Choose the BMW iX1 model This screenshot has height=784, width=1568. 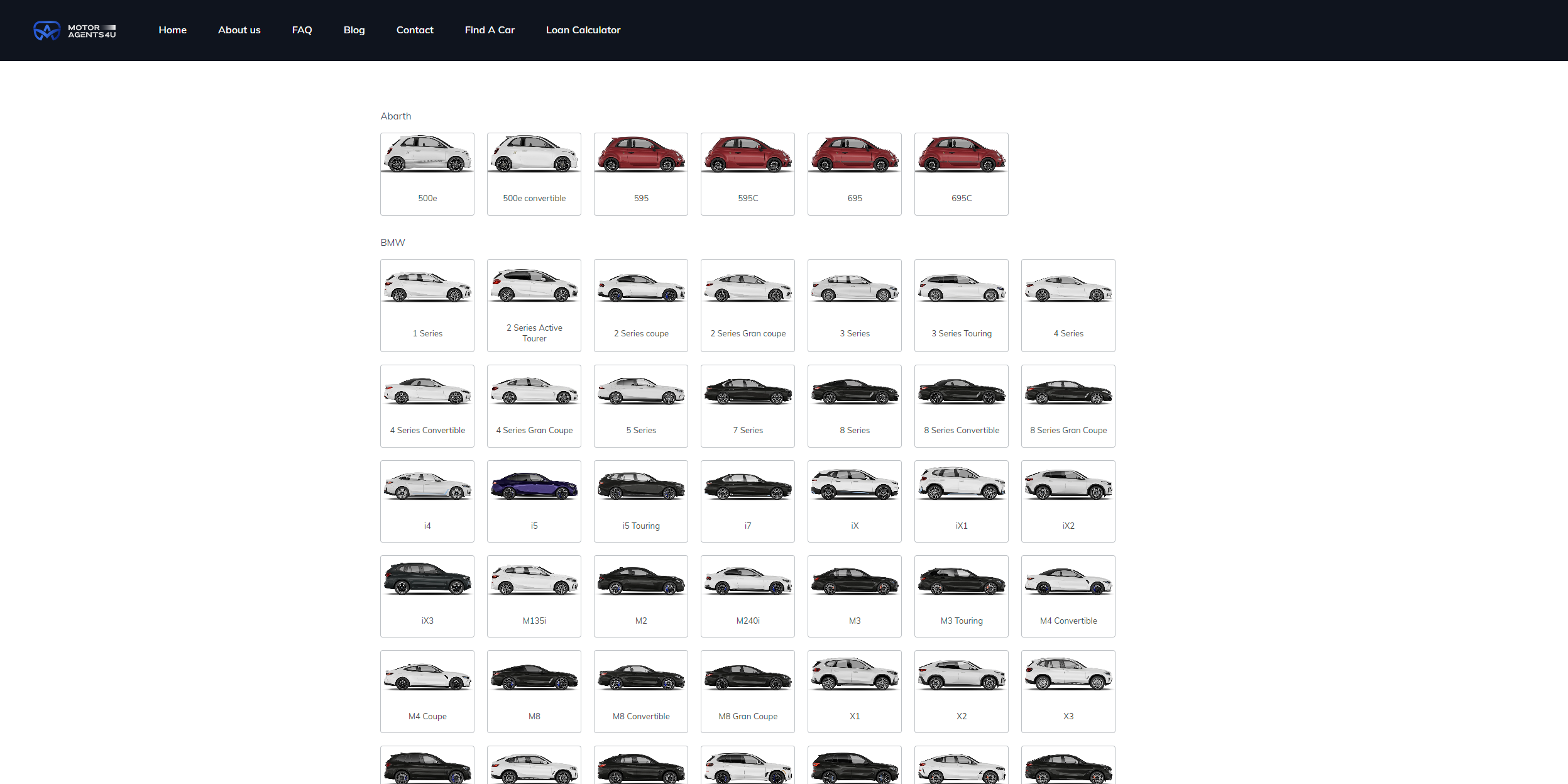962,501
